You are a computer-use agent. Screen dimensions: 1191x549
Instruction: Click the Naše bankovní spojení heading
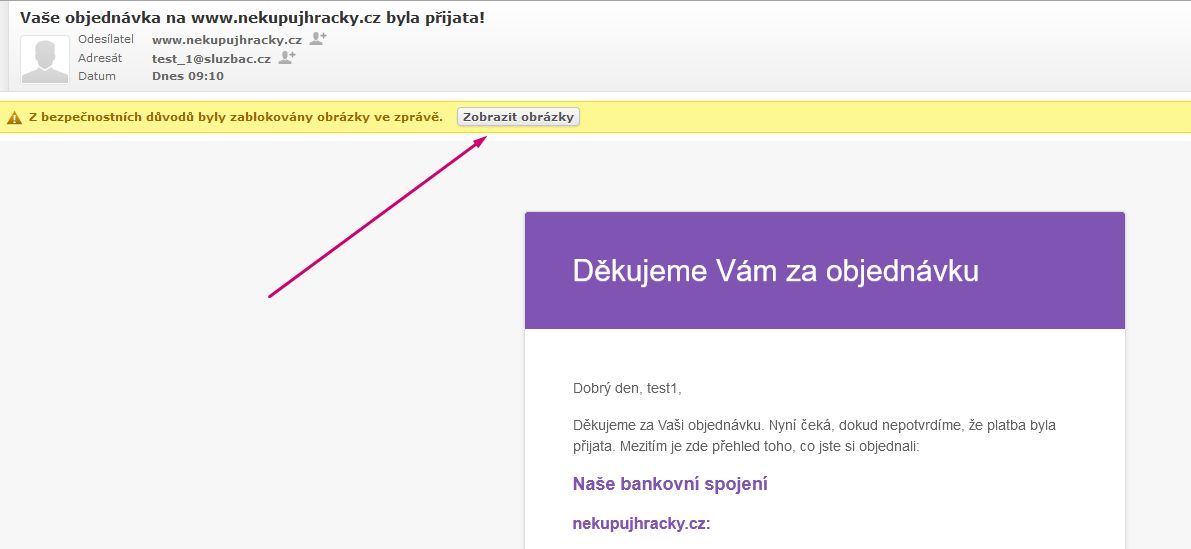670,484
